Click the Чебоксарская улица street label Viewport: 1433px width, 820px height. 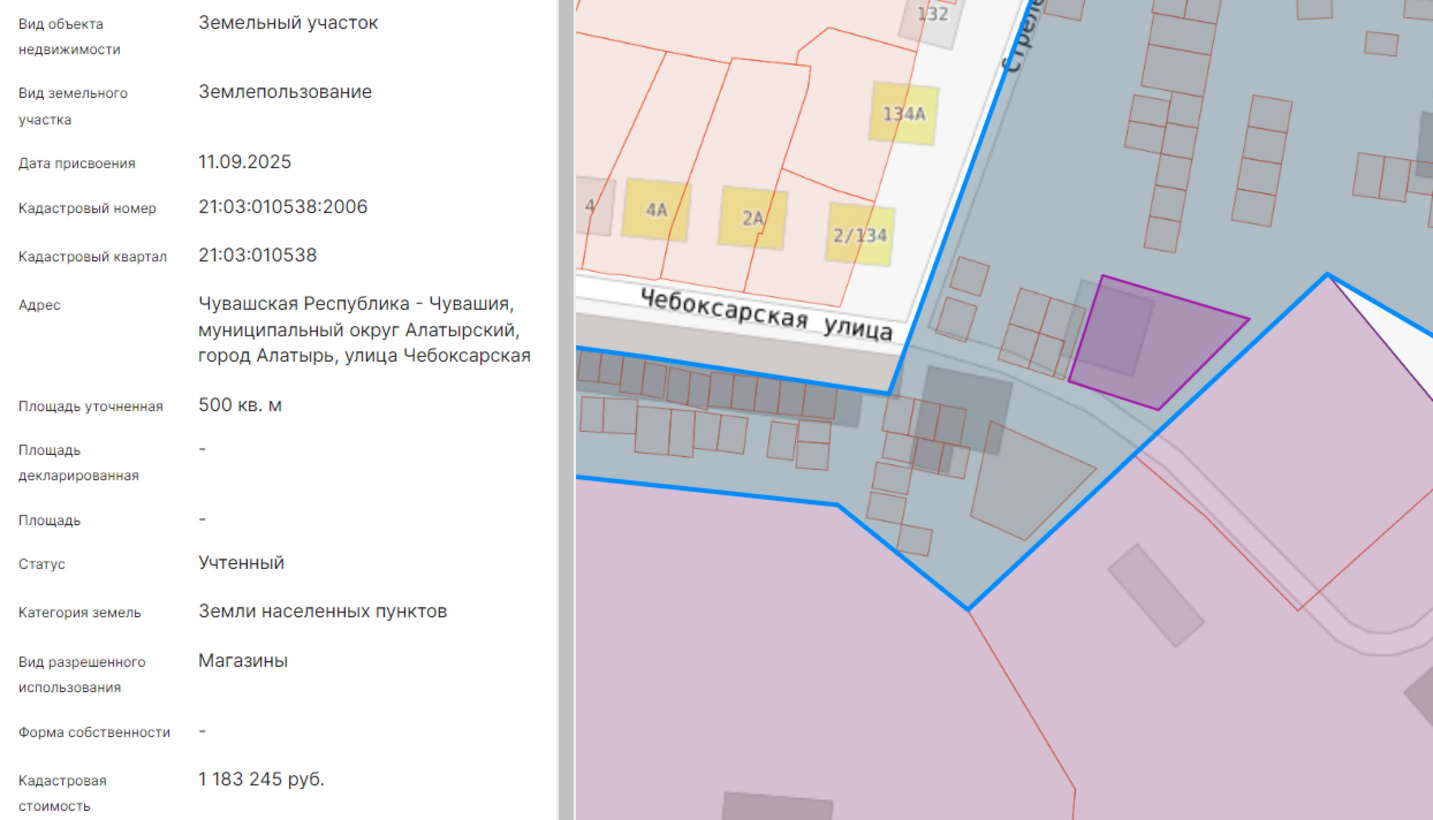765,313
